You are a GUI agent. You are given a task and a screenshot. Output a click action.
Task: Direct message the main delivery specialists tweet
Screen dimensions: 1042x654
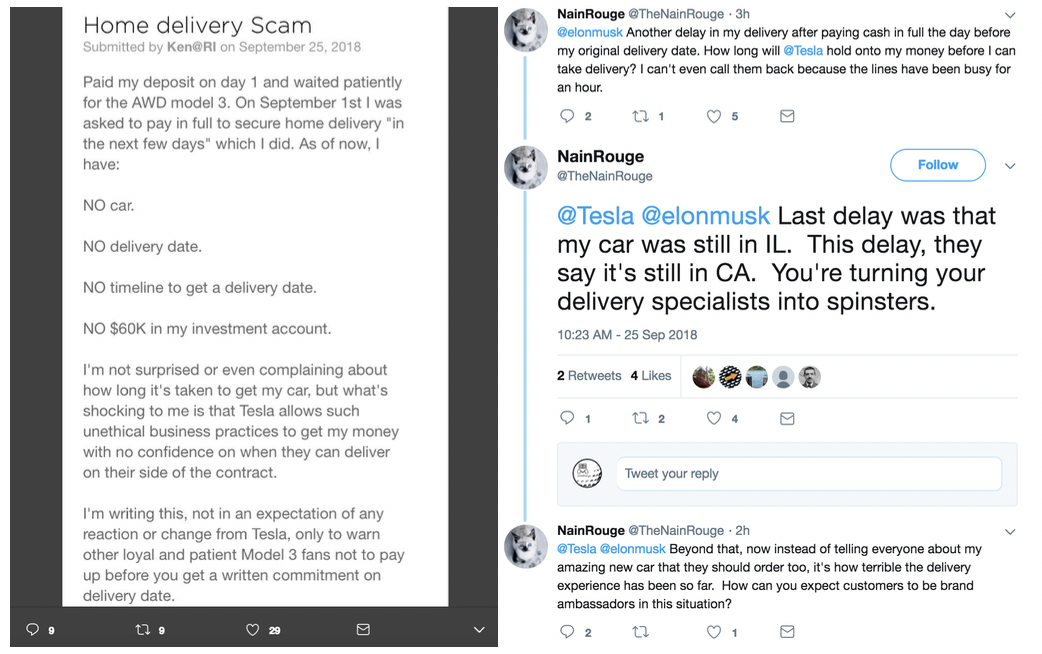coord(787,418)
